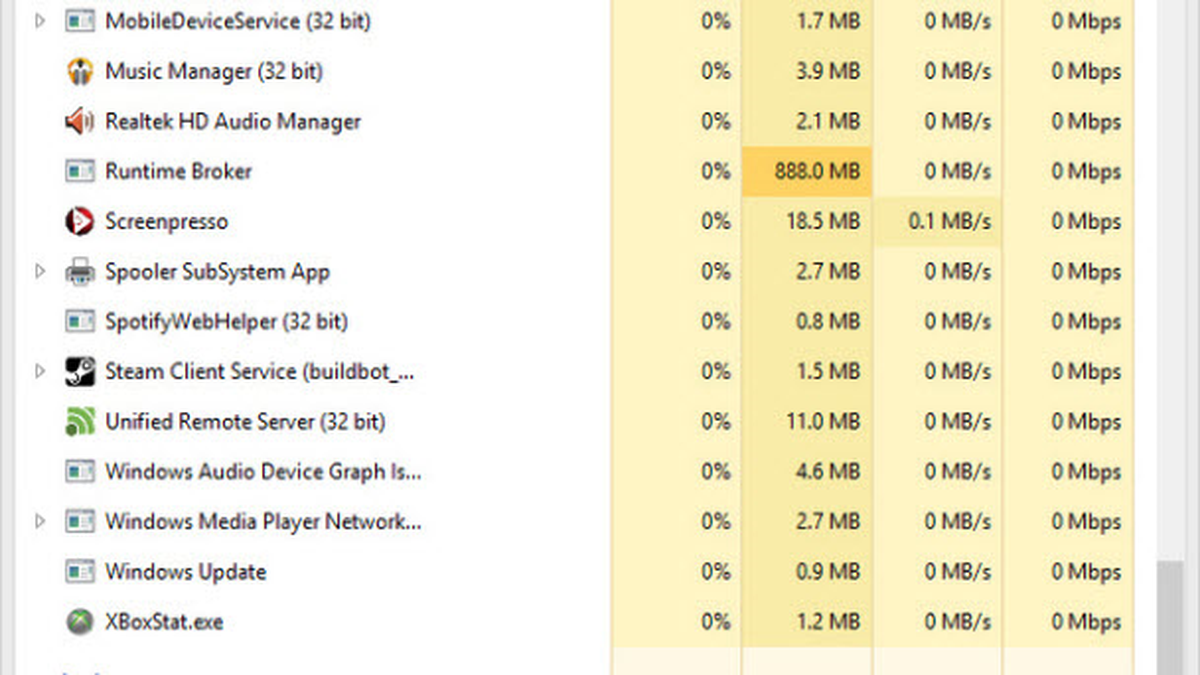Click the XBoxStat.exe Xbox icon
Viewport: 1200px width, 675px height.
(x=79, y=621)
